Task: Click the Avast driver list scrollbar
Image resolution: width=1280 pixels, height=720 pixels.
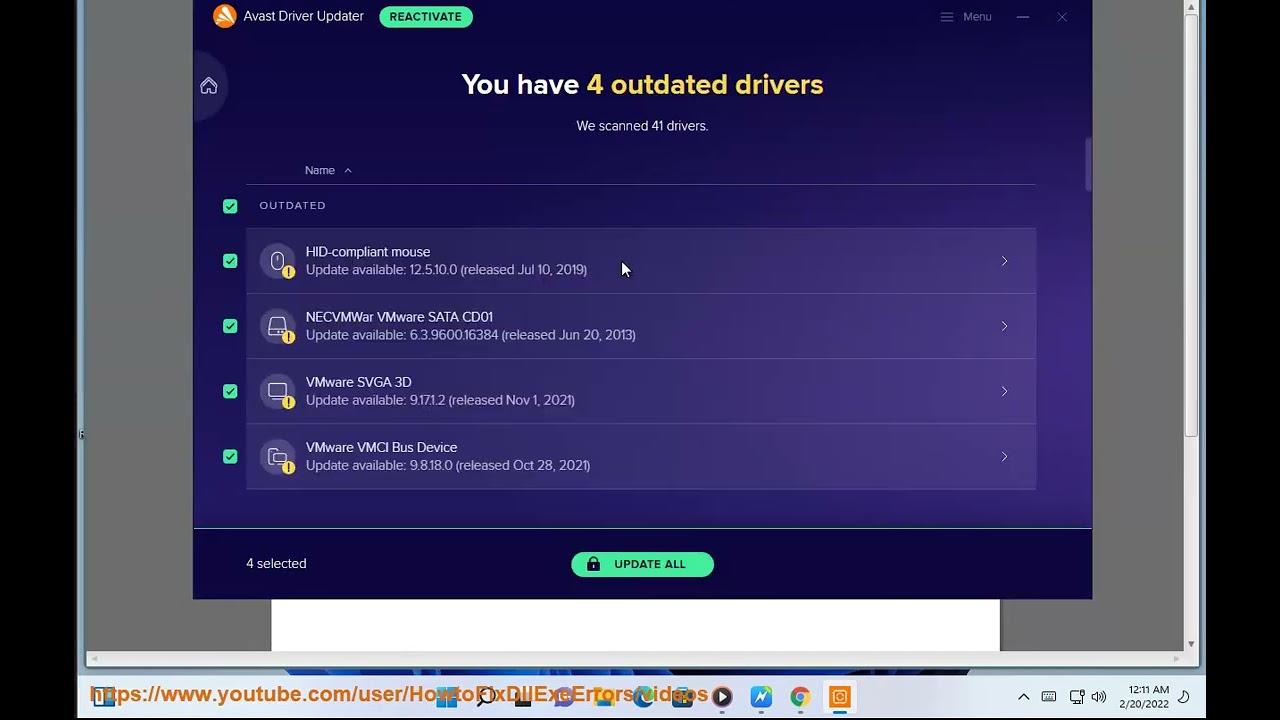Action: (x=1088, y=165)
